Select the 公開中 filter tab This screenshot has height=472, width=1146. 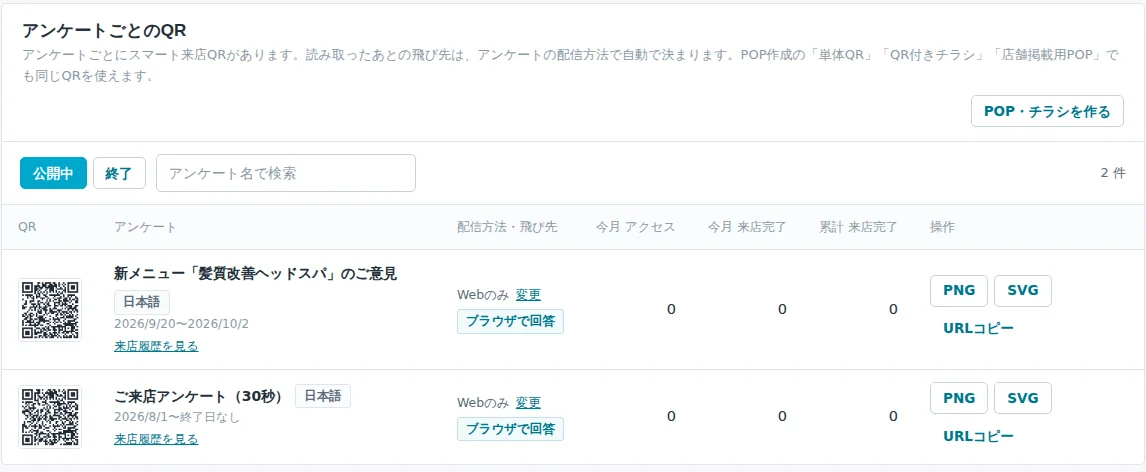[53, 173]
